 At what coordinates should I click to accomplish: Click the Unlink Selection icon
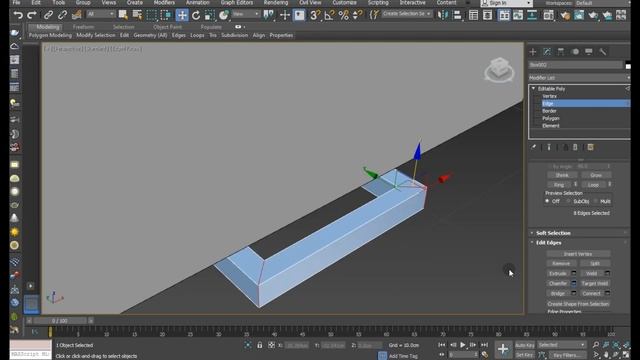click(x=62, y=15)
